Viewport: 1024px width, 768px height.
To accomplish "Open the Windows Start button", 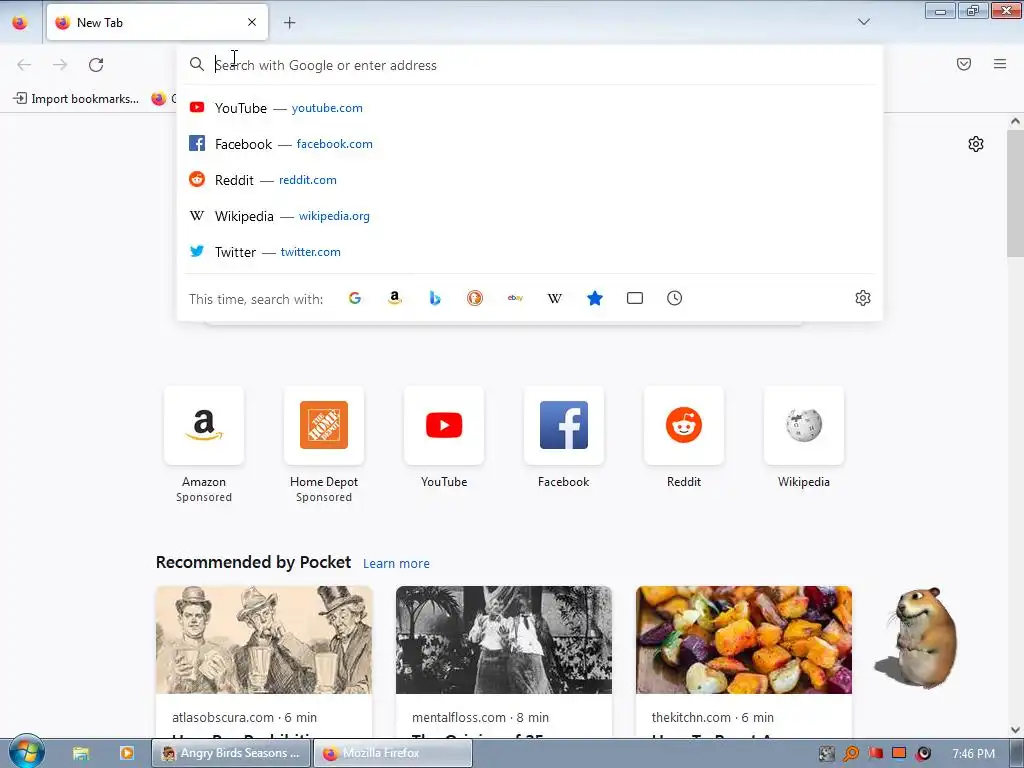I will click(x=26, y=752).
